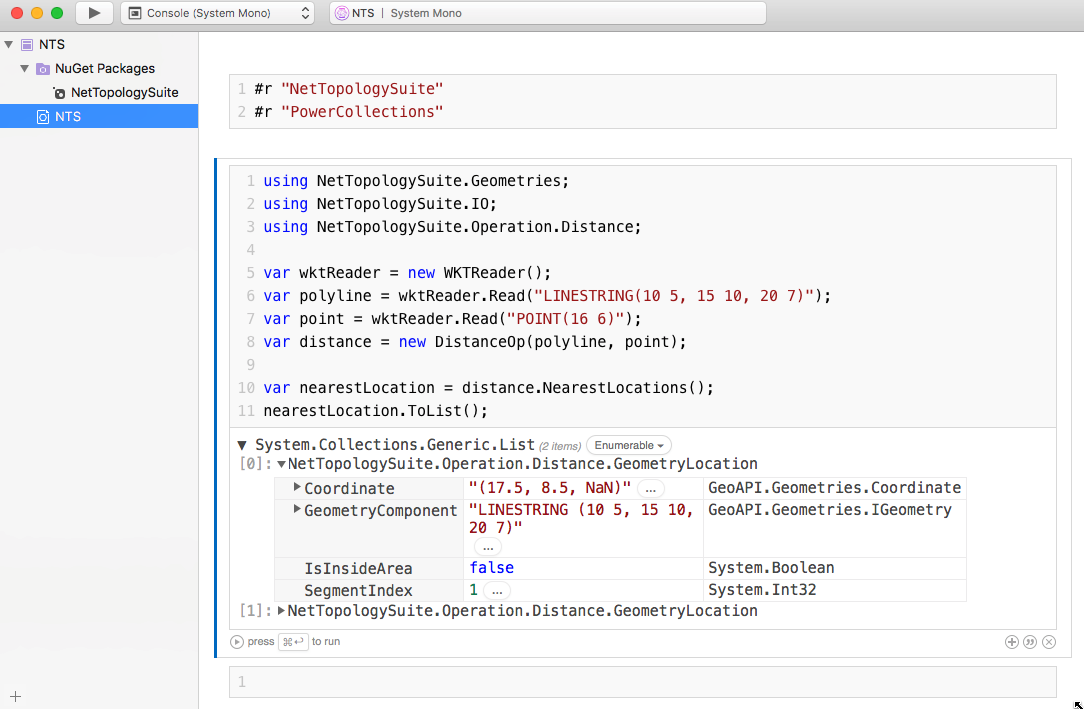Click the add new cell plus icon
The height and width of the screenshot is (709, 1084).
[1011, 642]
